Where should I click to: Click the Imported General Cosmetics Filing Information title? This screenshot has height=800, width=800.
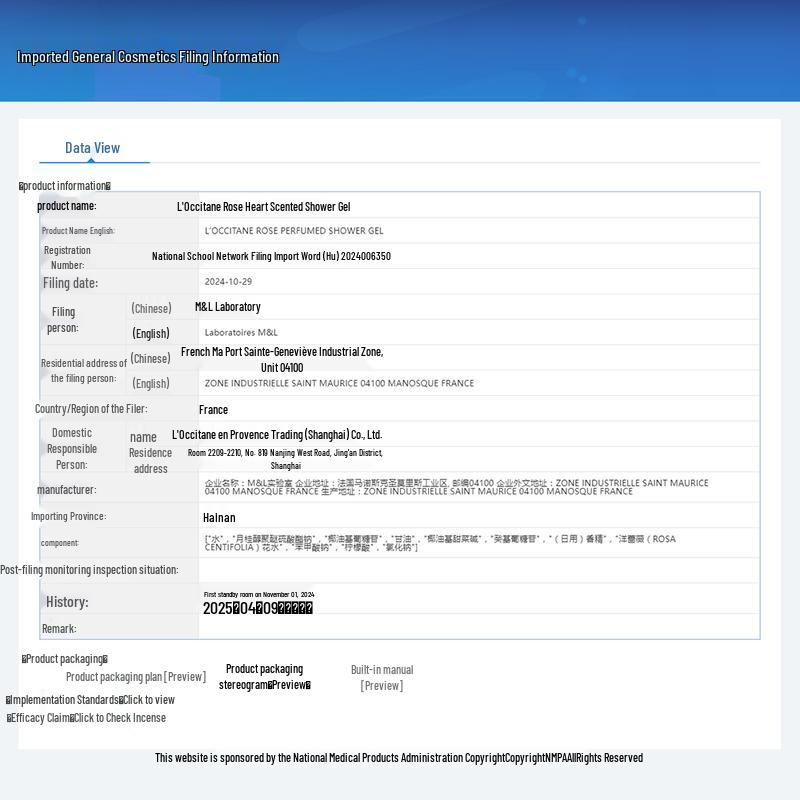click(x=148, y=57)
